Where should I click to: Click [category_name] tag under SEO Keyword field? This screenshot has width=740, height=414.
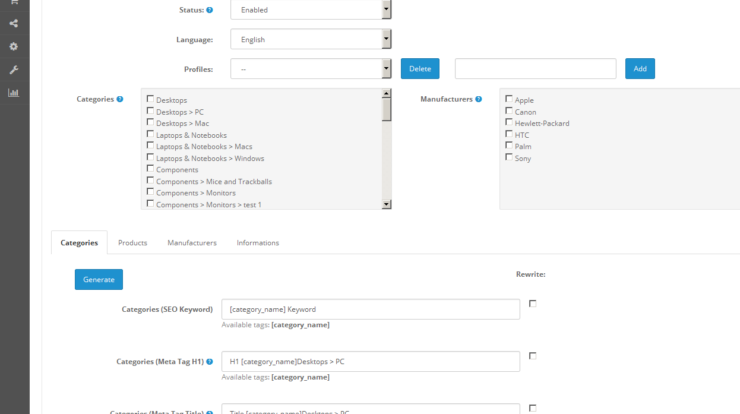coord(301,325)
